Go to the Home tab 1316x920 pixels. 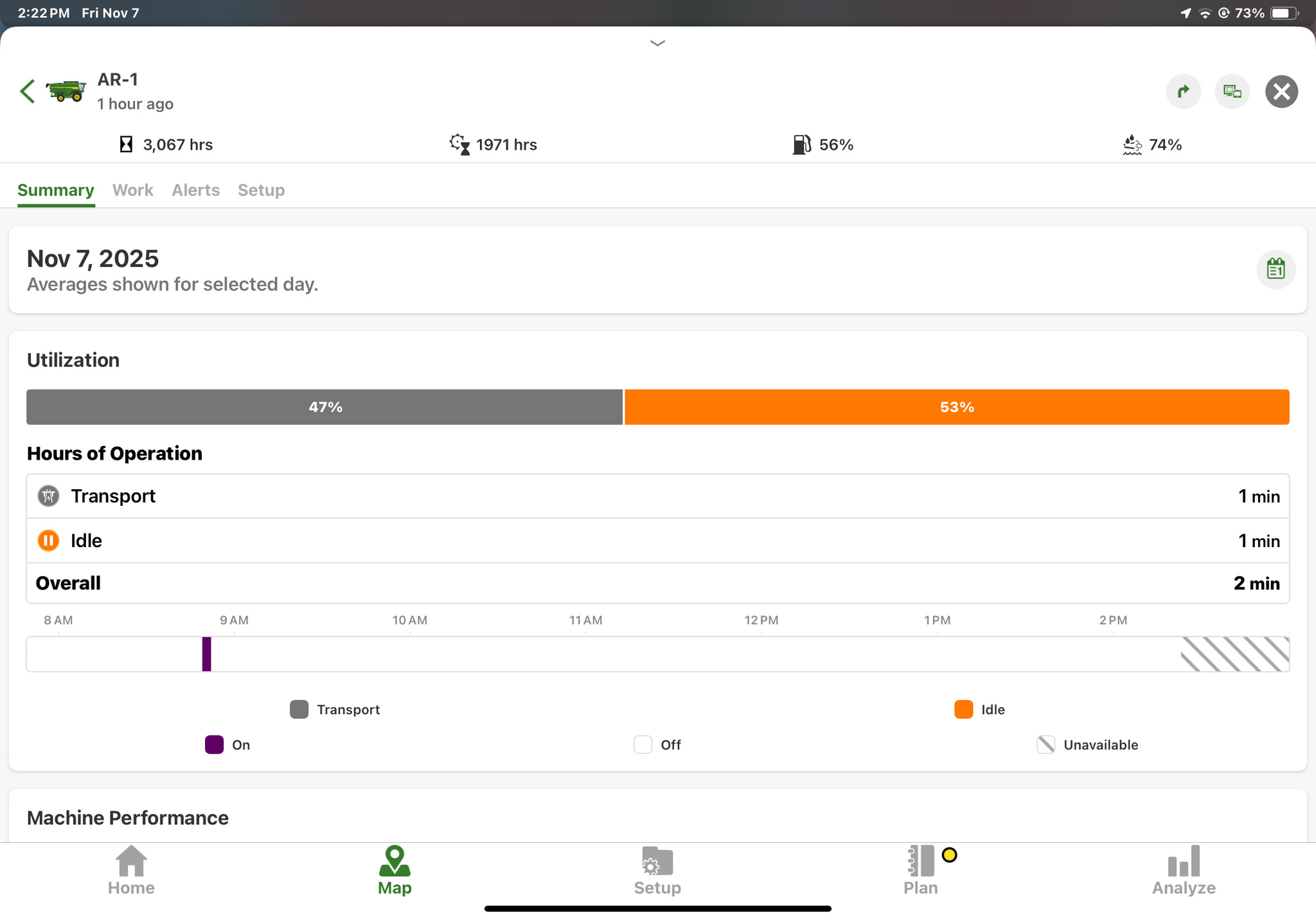click(x=131, y=870)
